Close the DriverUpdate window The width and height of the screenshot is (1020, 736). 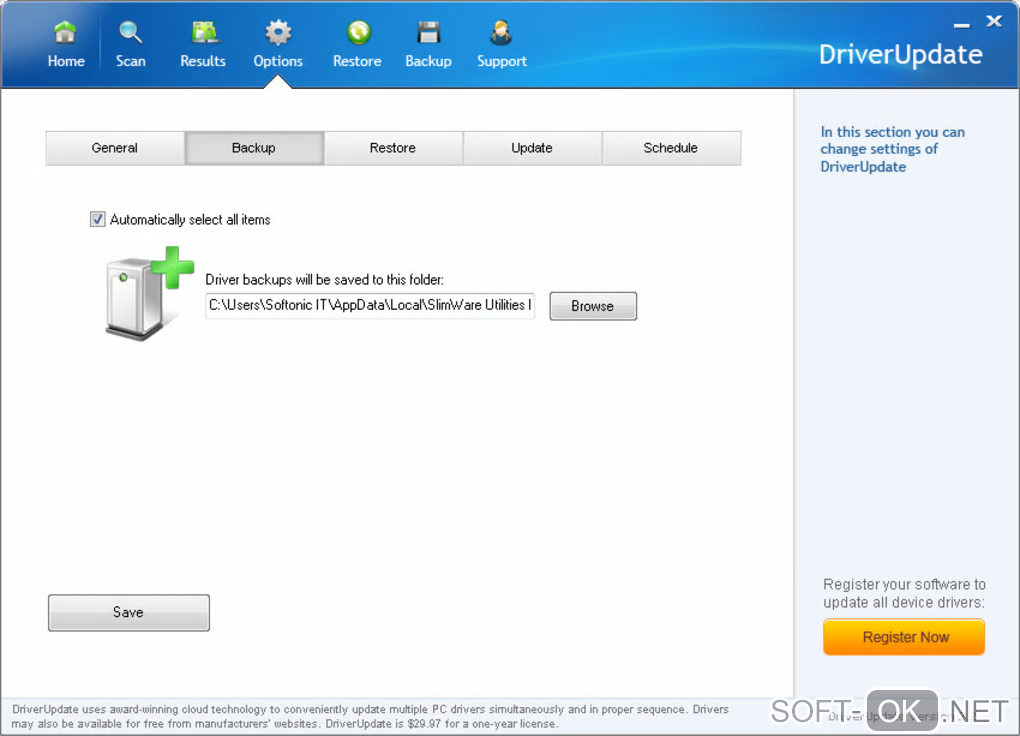pyautogui.click(x=994, y=21)
